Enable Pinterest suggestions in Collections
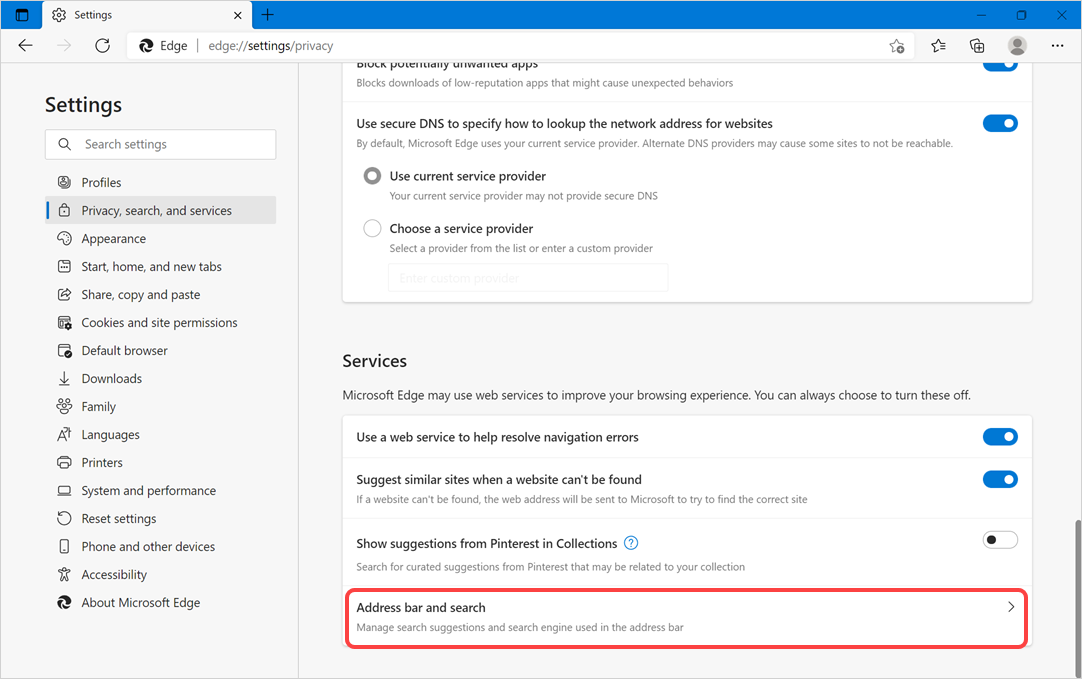The width and height of the screenshot is (1082, 679). (1000, 539)
